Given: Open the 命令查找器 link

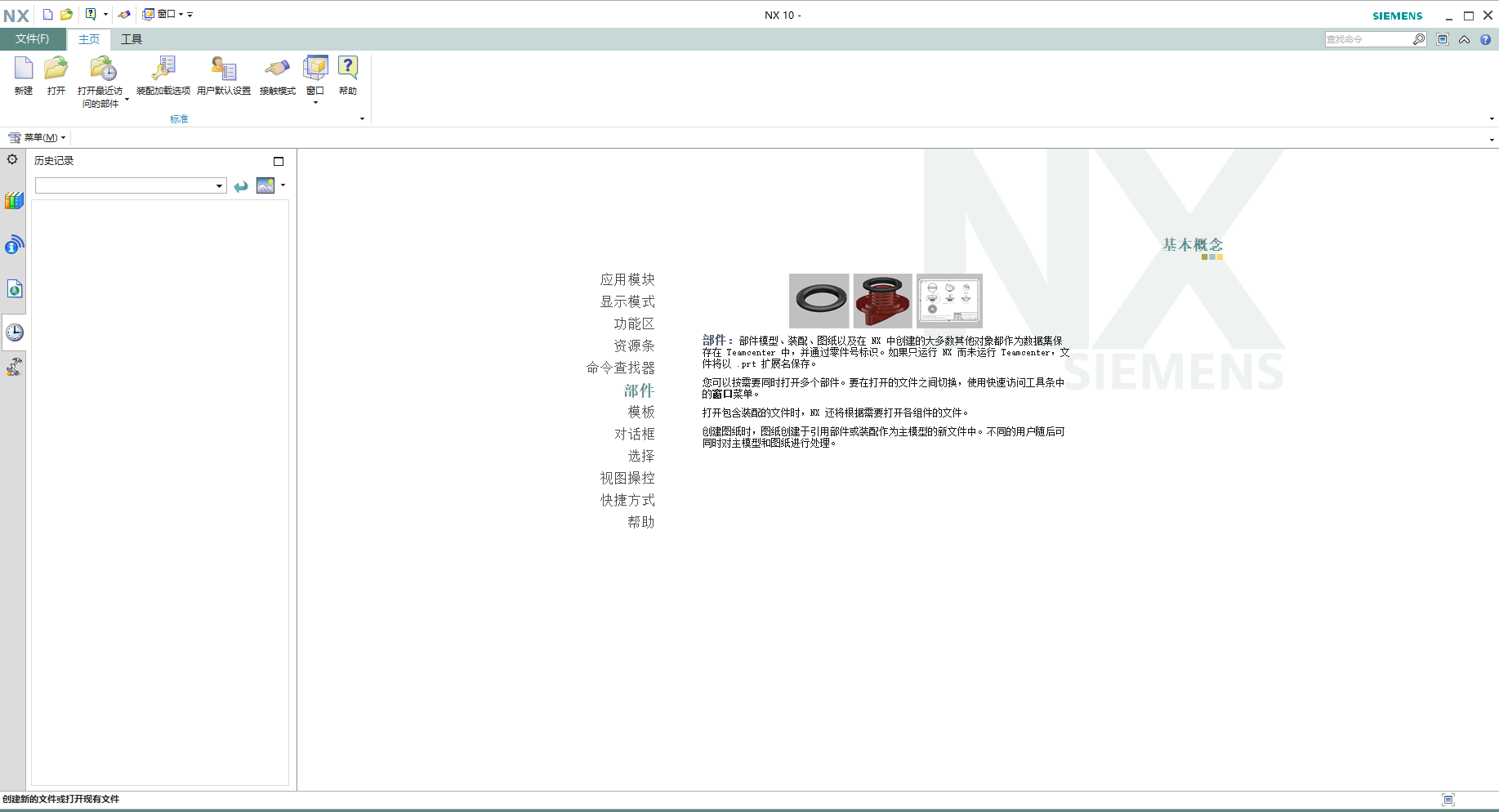Looking at the screenshot, I should (x=622, y=368).
